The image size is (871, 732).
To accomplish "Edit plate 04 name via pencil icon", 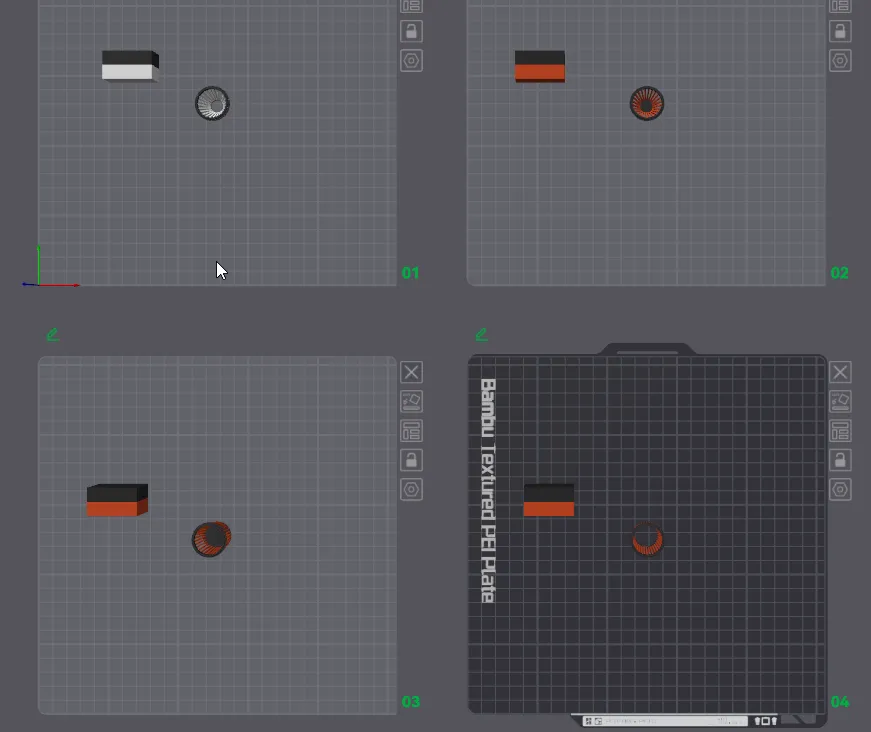I will click(x=482, y=334).
